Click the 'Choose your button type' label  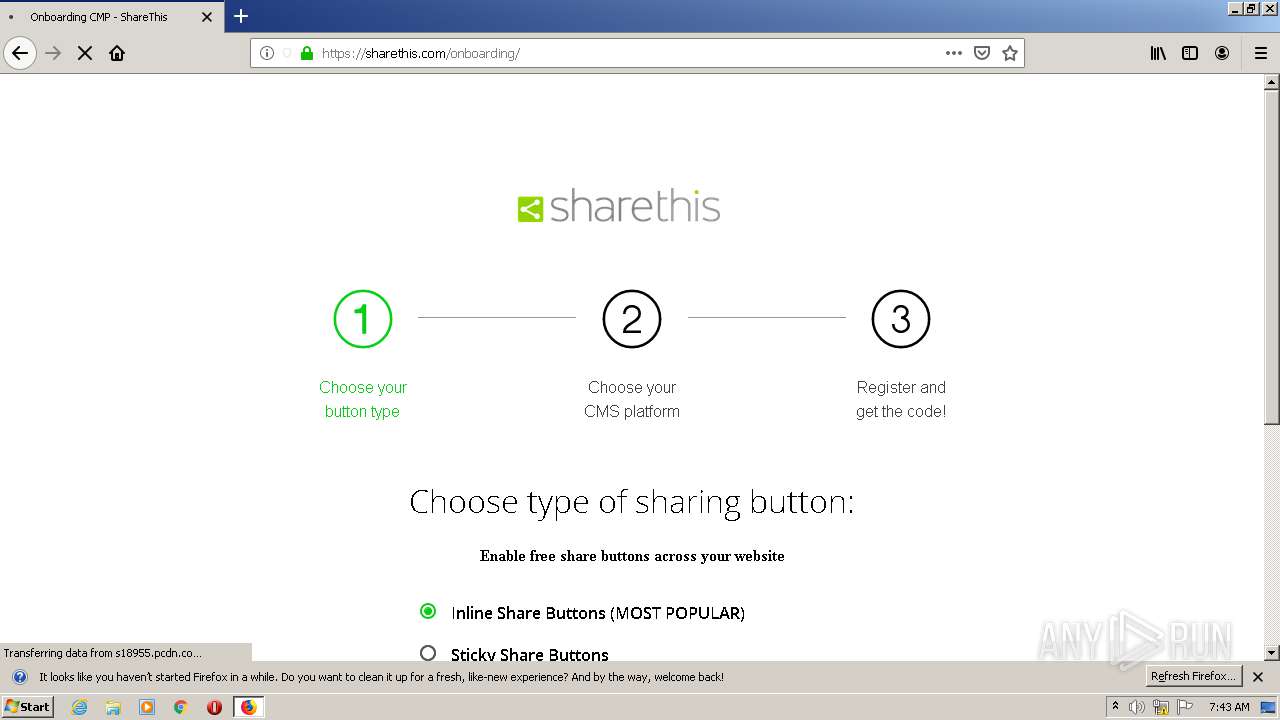pyautogui.click(x=362, y=399)
